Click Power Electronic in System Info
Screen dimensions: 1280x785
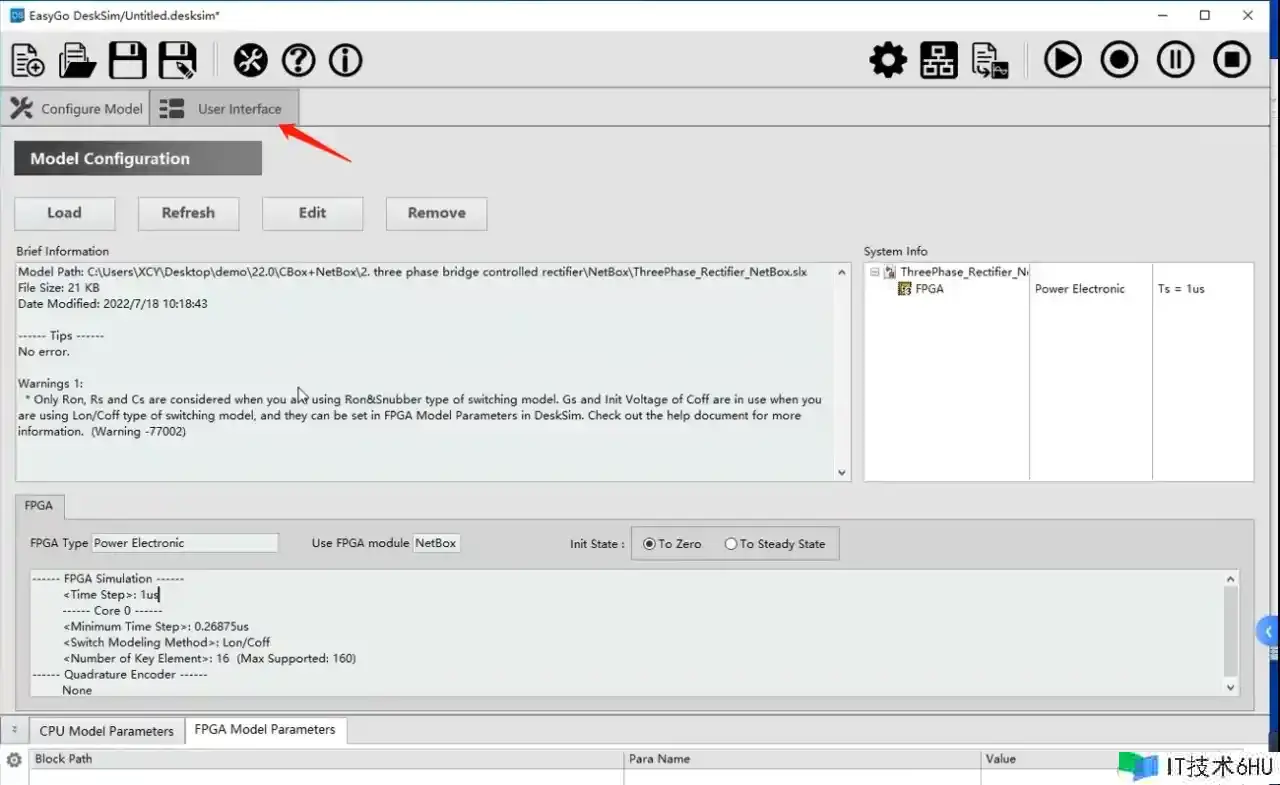coord(1080,289)
